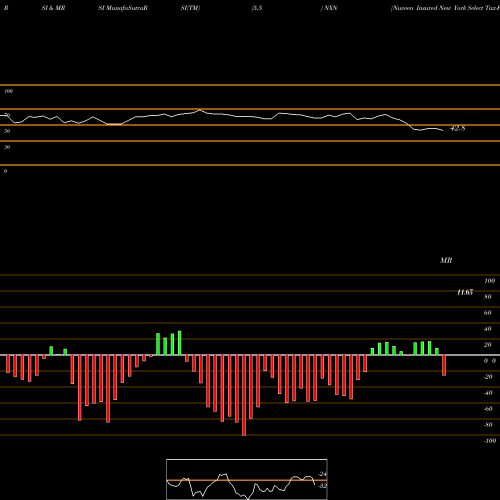This screenshot has height=500, width=500.
Task: Click the current RSI value 42.8
Action: [x=457, y=128]
